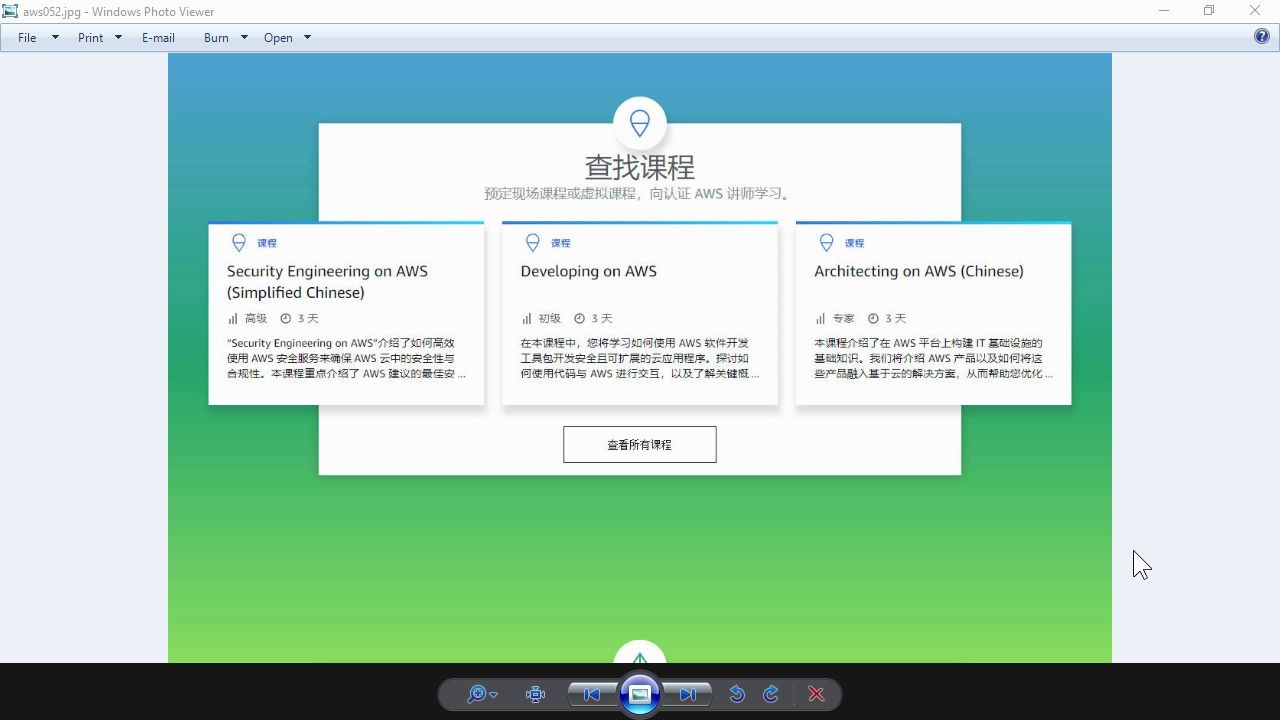1280x720 pixels.
Task: Click the 查看所有课程 button
Action: (640, 444)
